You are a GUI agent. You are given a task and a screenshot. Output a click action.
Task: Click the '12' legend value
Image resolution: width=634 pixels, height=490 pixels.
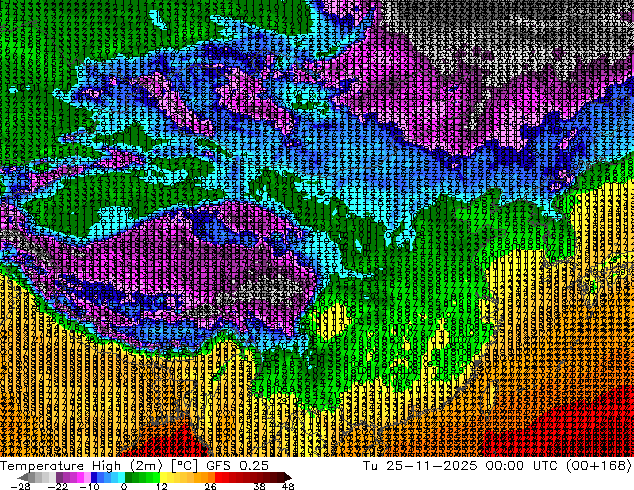(x=162, y=486)
